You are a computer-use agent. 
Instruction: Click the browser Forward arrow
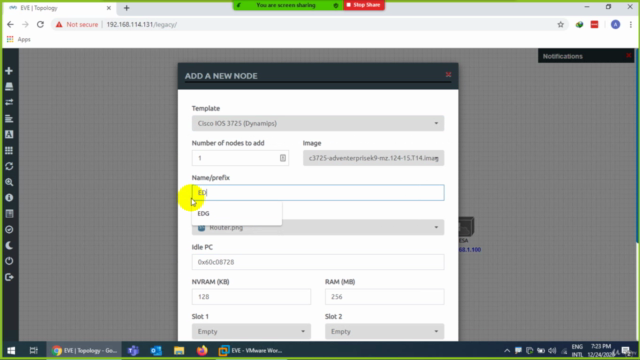coord(25,24)
